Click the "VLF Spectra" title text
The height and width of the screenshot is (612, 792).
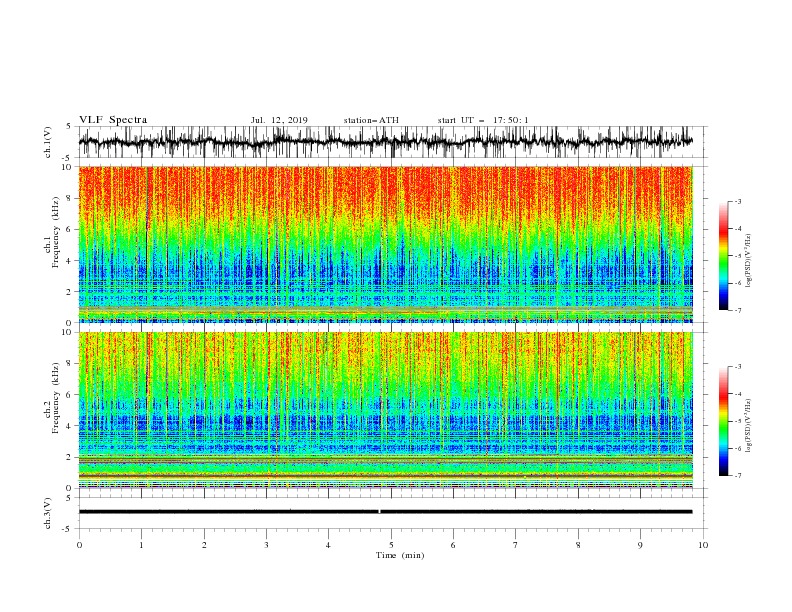tap(113, 120)
